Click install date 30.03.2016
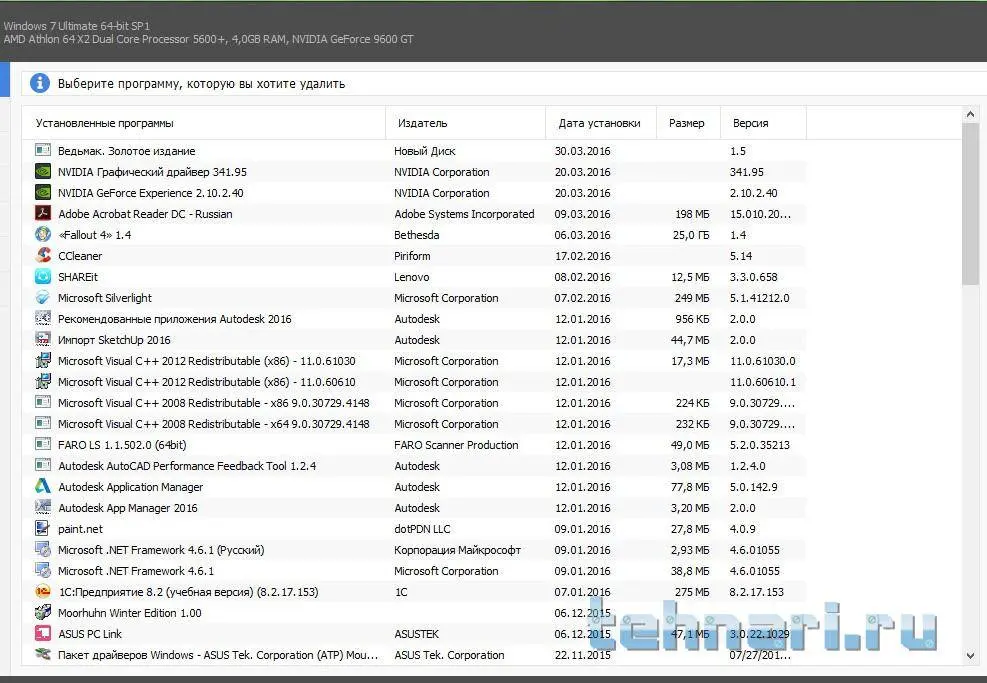 (582, 151)
